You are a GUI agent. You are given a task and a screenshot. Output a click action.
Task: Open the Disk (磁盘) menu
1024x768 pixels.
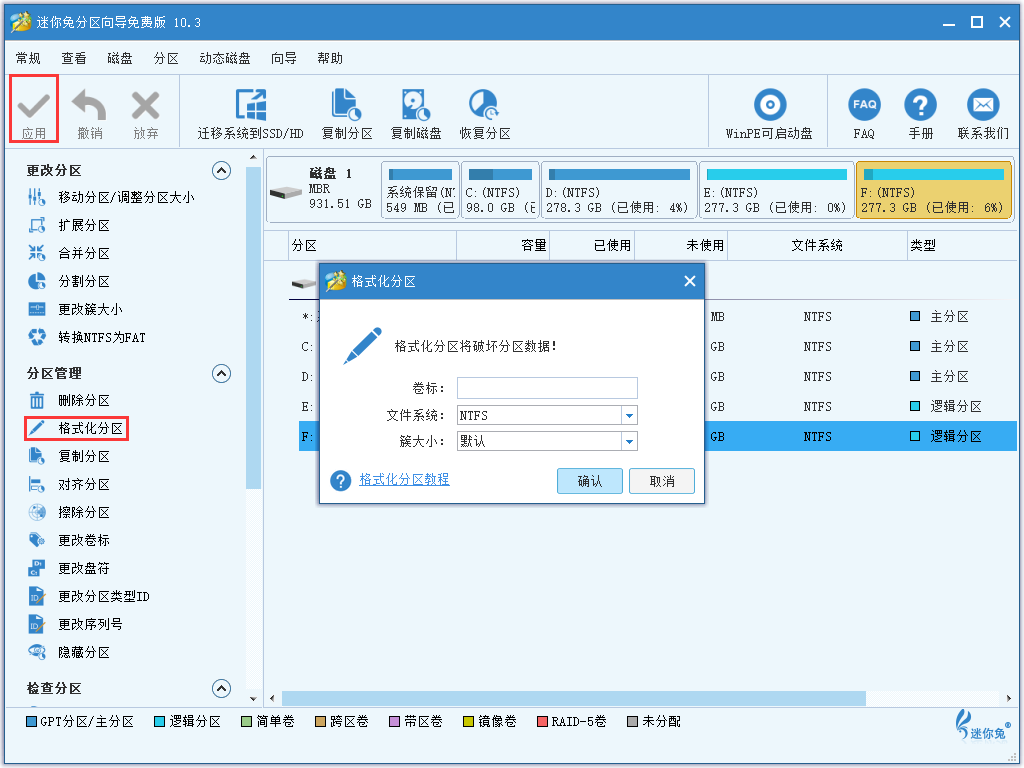pyautogui.click(x=120, y=59)
